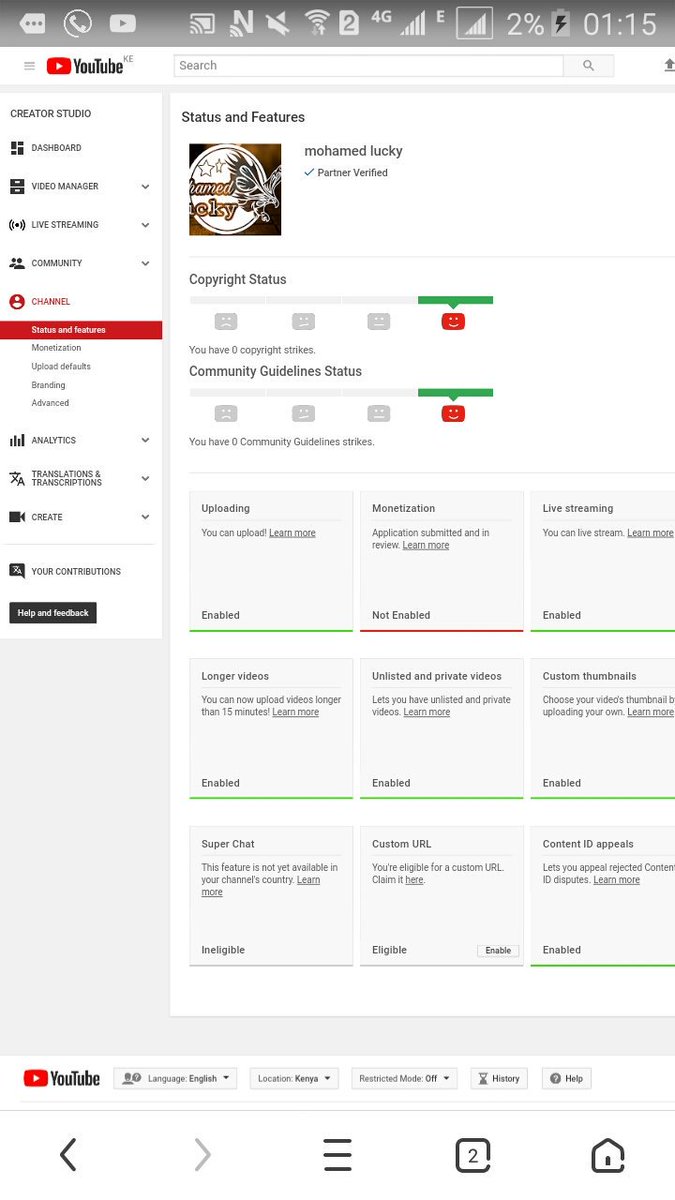The height and width of the screenshot is (1200, 675).
Task: Tap the YouTube notification icon in status bar
Action: click(123, 22)
